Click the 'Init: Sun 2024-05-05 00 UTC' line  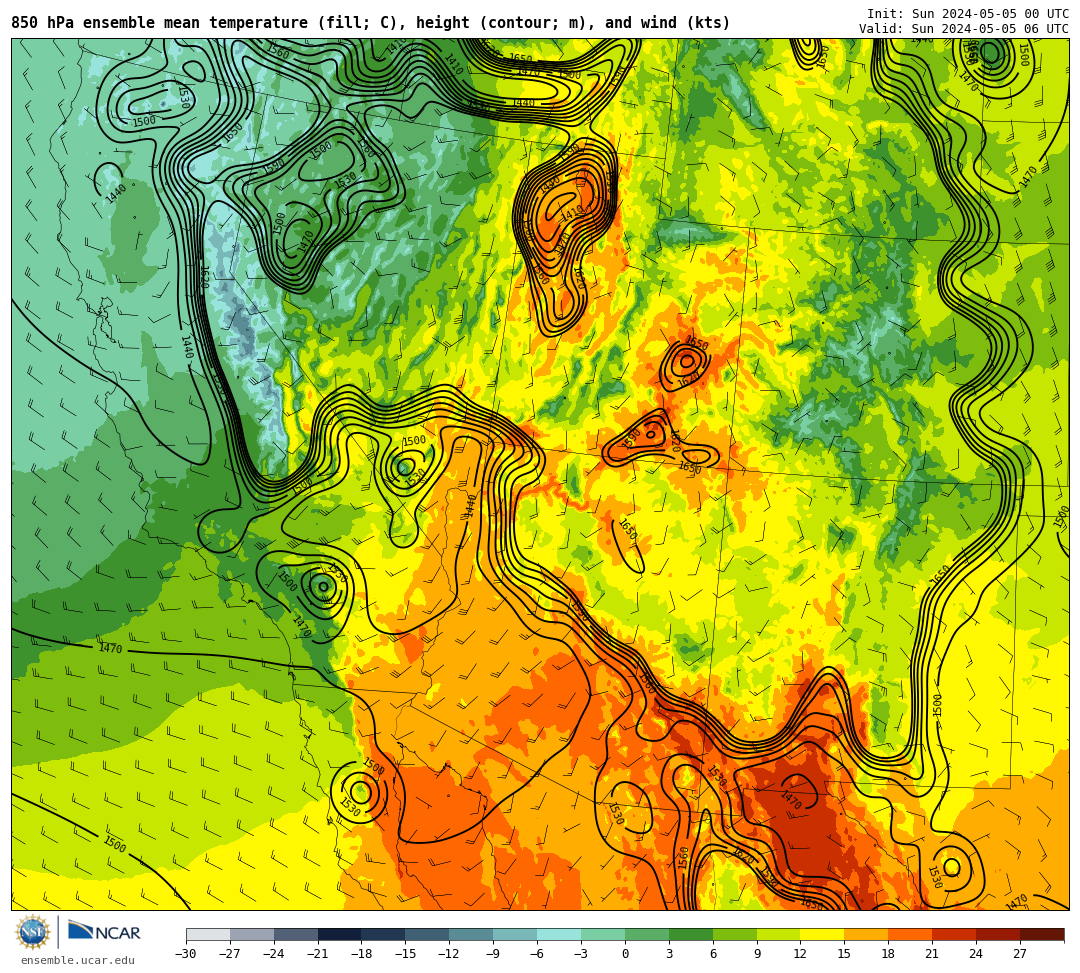(968, 14)
